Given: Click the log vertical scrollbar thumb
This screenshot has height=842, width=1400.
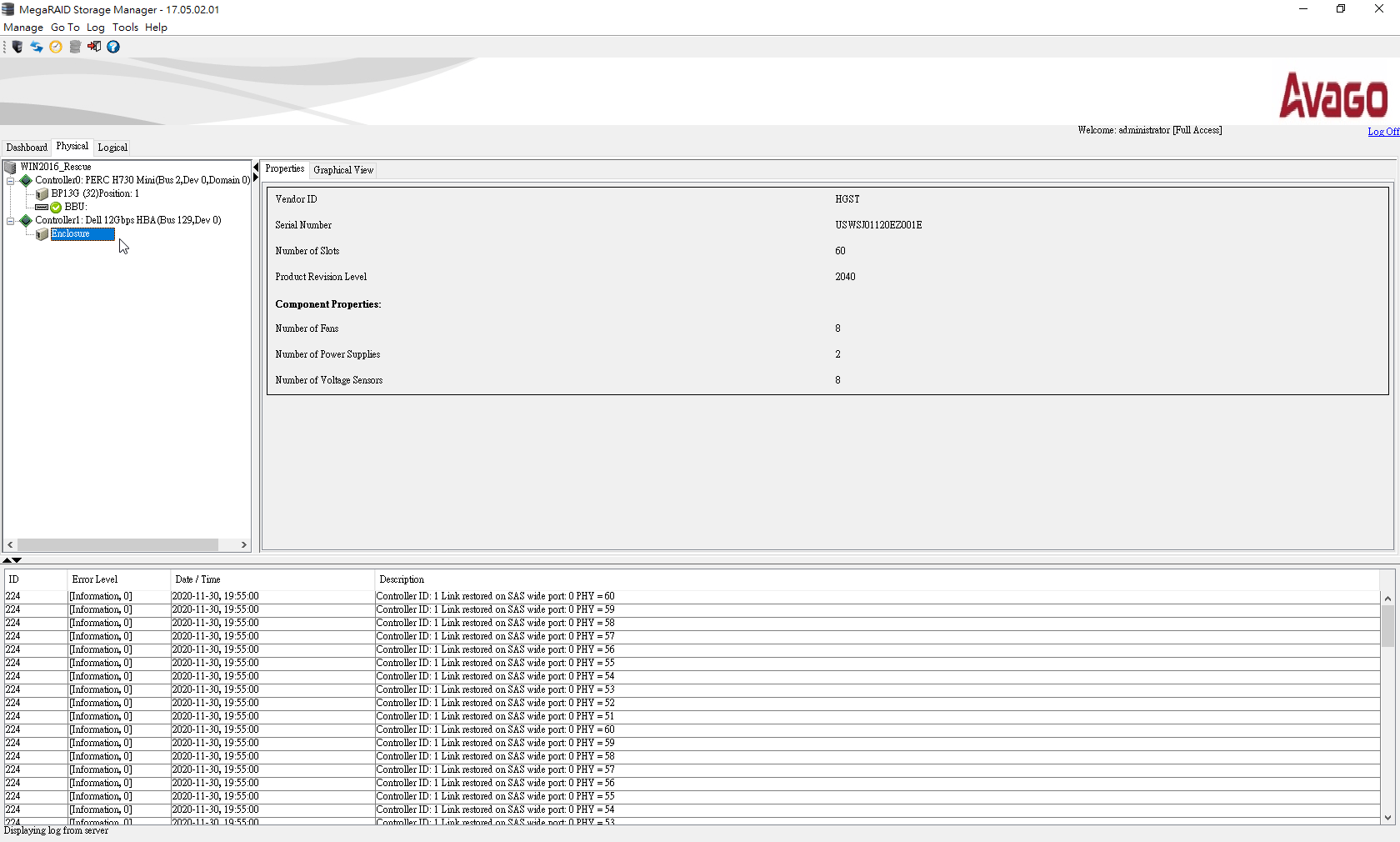Looking at the screenshot, I should click(1387, 625).
